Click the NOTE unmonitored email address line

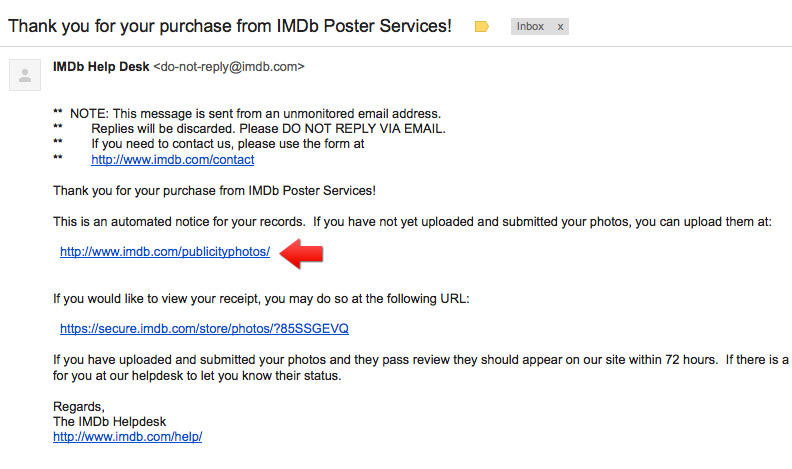click(255, 114)
